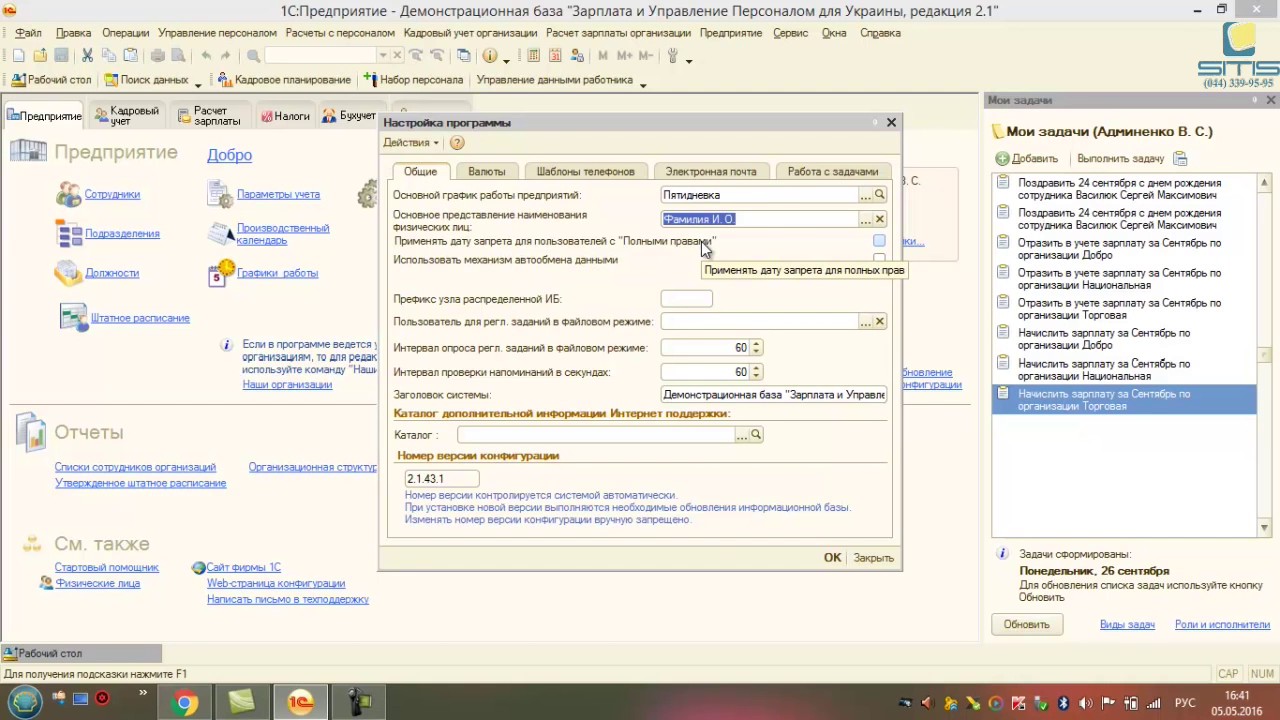The height and width of the screenshot is (720, 1280).
Task: Click the Штатное расписание icon
Action: [x=74, y=317]
